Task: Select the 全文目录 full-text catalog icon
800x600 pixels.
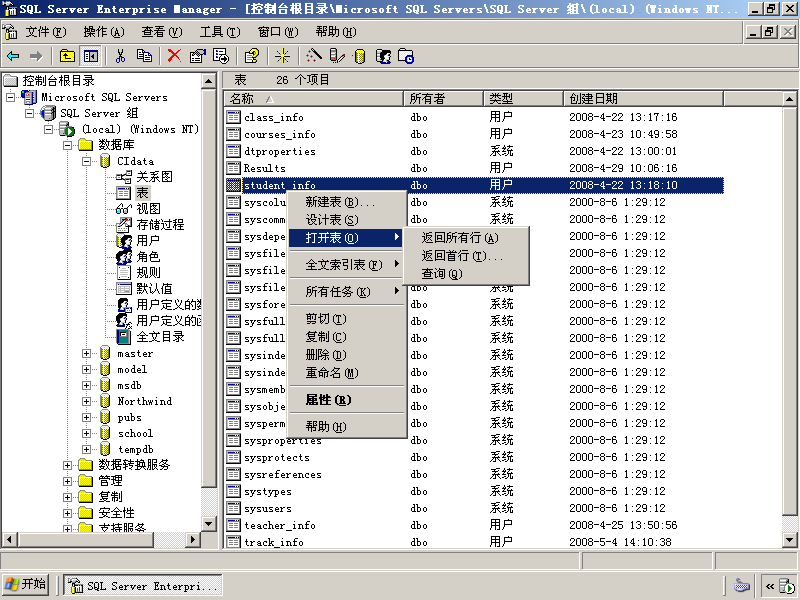Action: [x=123, y=337]
